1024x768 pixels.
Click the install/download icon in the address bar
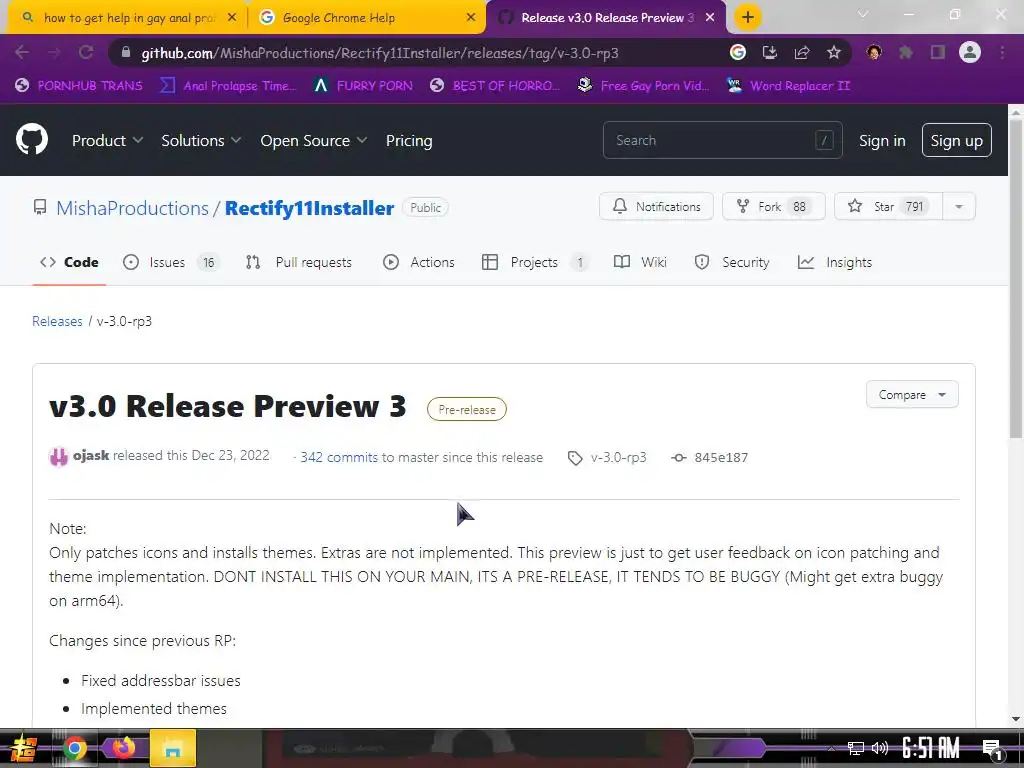click(769, 52)
